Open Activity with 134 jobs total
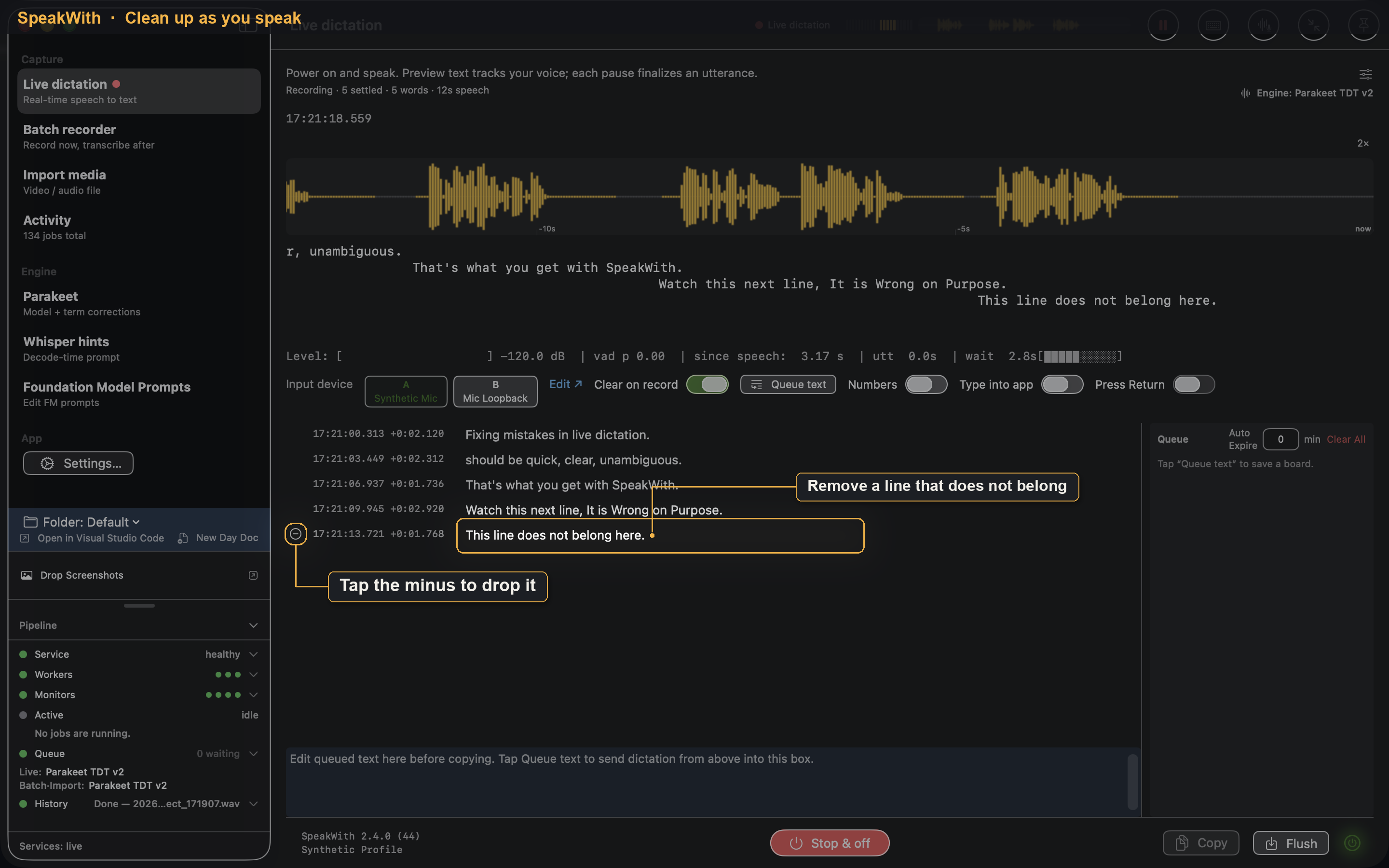Viewport: 1389px width, 868px height. pos(139,227)
